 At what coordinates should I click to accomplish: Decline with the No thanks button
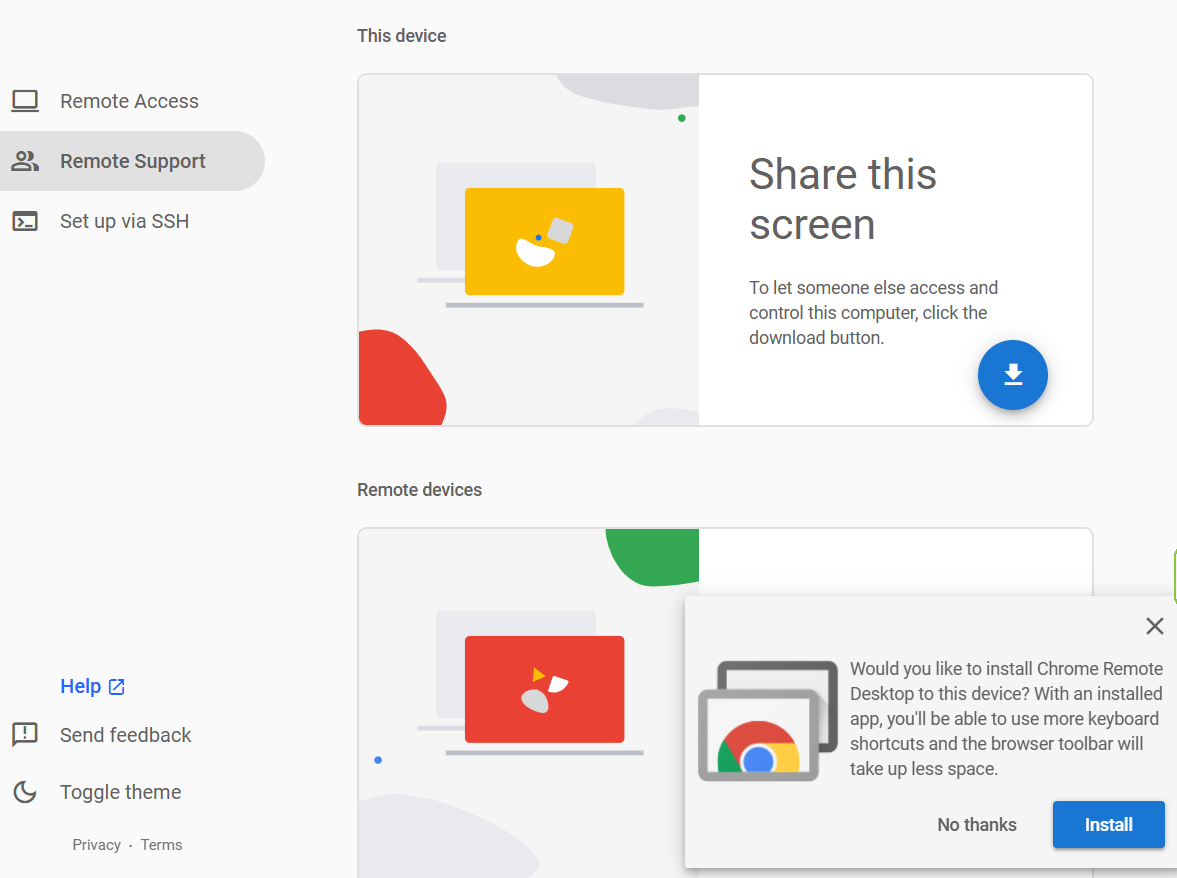(977, 825)
